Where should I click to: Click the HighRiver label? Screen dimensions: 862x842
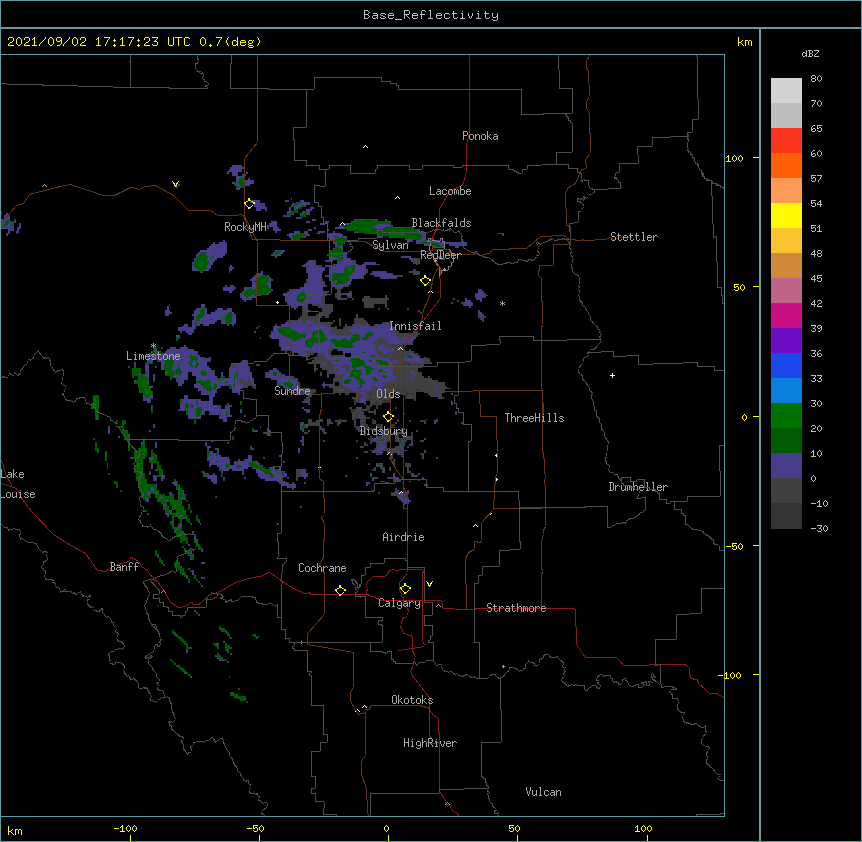tap(430, 743)
